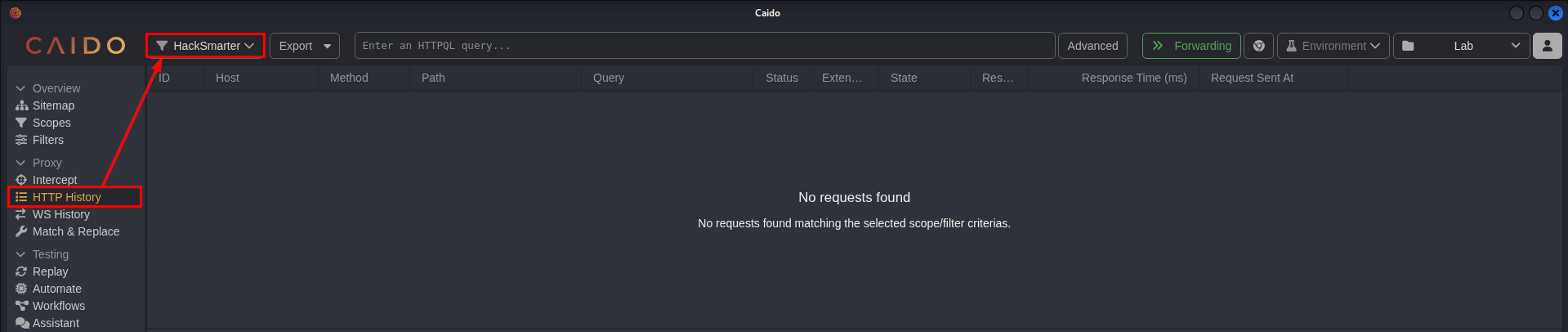Screen dimensions: 1568x332
Task: Go to Replay in the sidebar
Action: coord(50,271)
